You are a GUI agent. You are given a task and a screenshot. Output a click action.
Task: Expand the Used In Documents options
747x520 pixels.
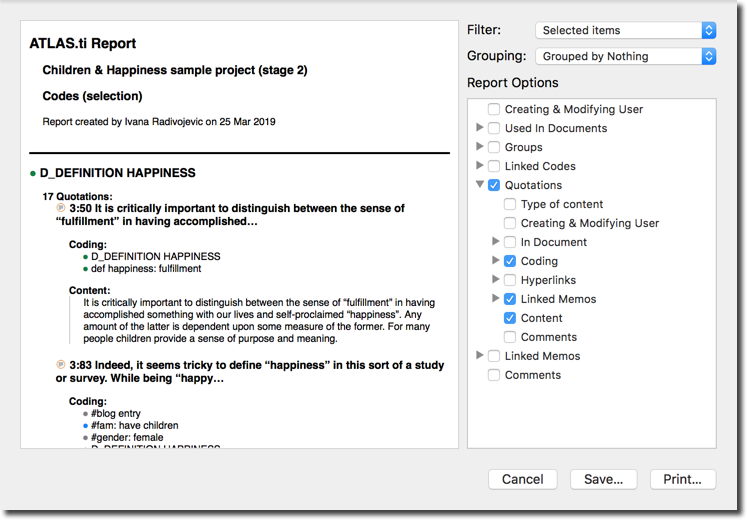coord(480,127)
